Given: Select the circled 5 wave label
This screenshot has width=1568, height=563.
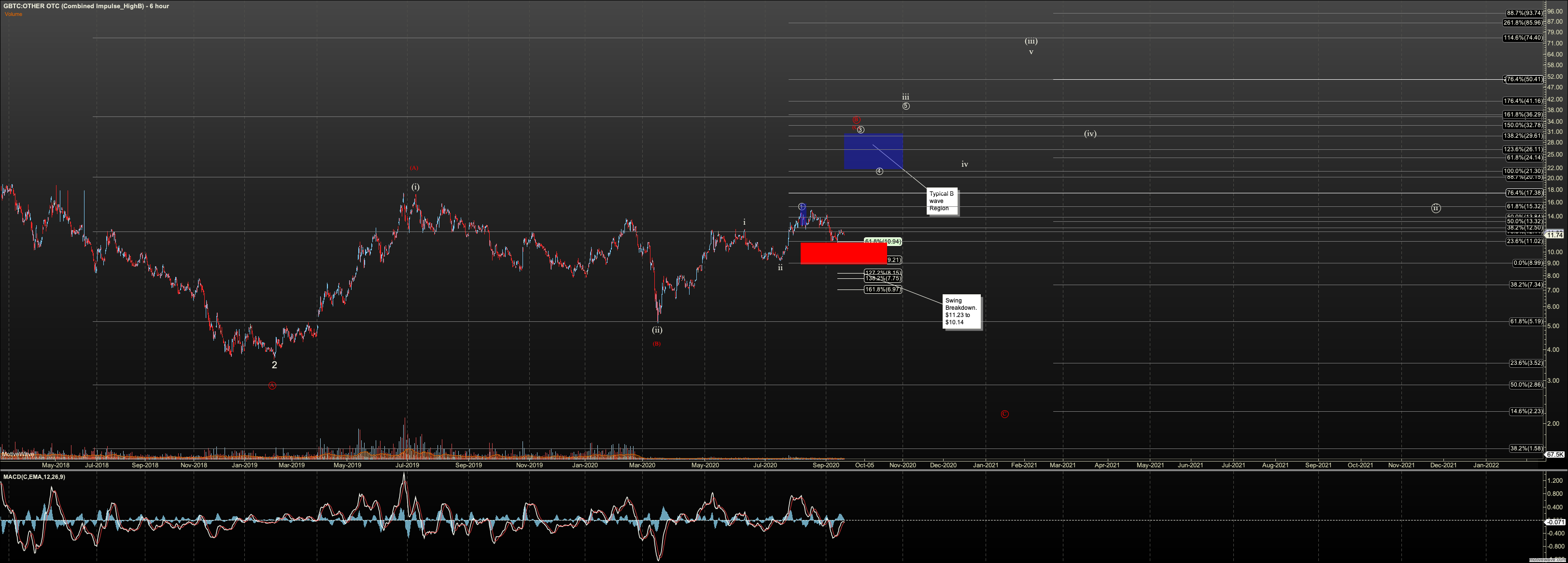Looking at the screenshot, I should click(x=906, y=106).
